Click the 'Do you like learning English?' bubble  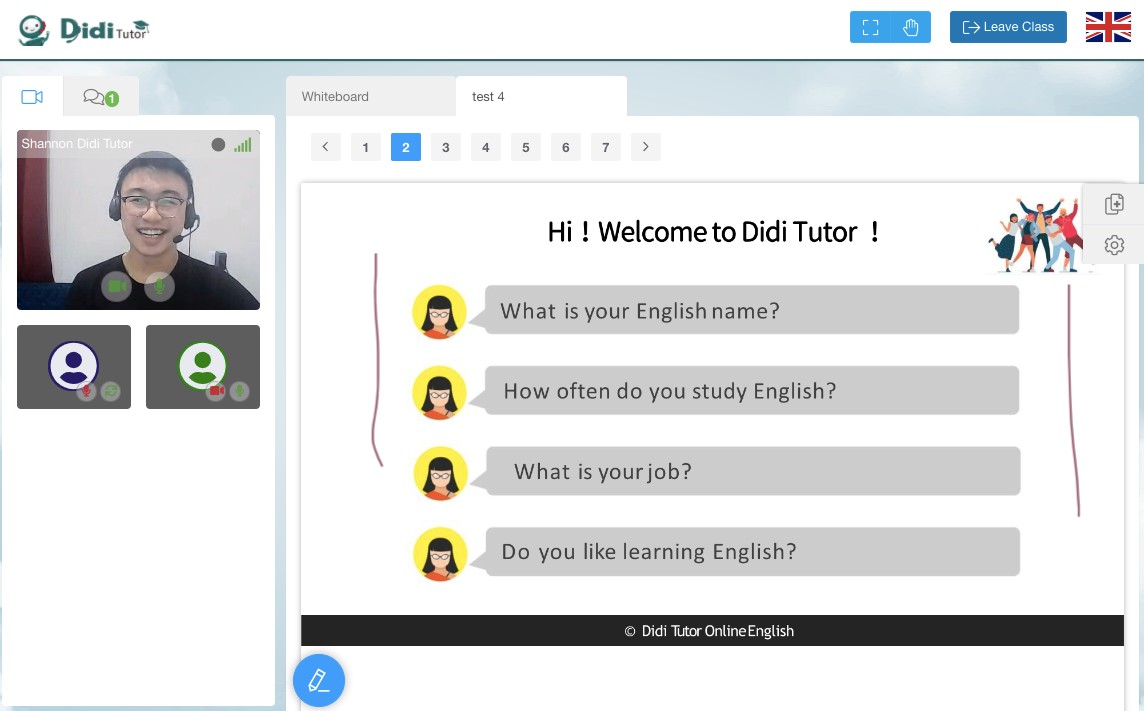[752, 552]
